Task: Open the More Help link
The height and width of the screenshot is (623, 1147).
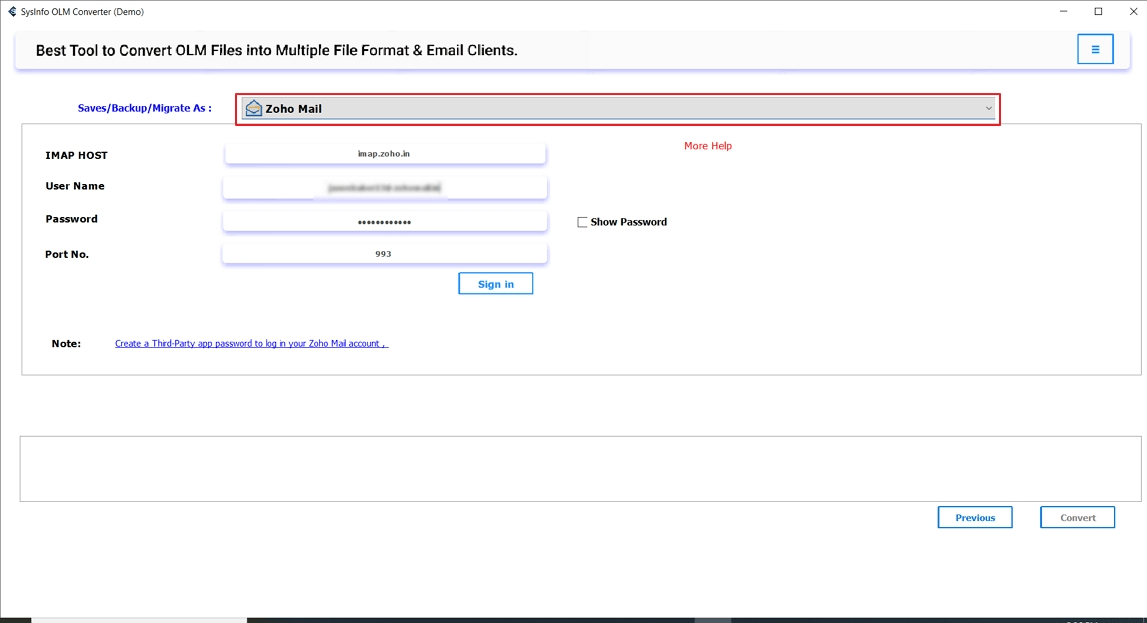Action: tap(707, 146)
